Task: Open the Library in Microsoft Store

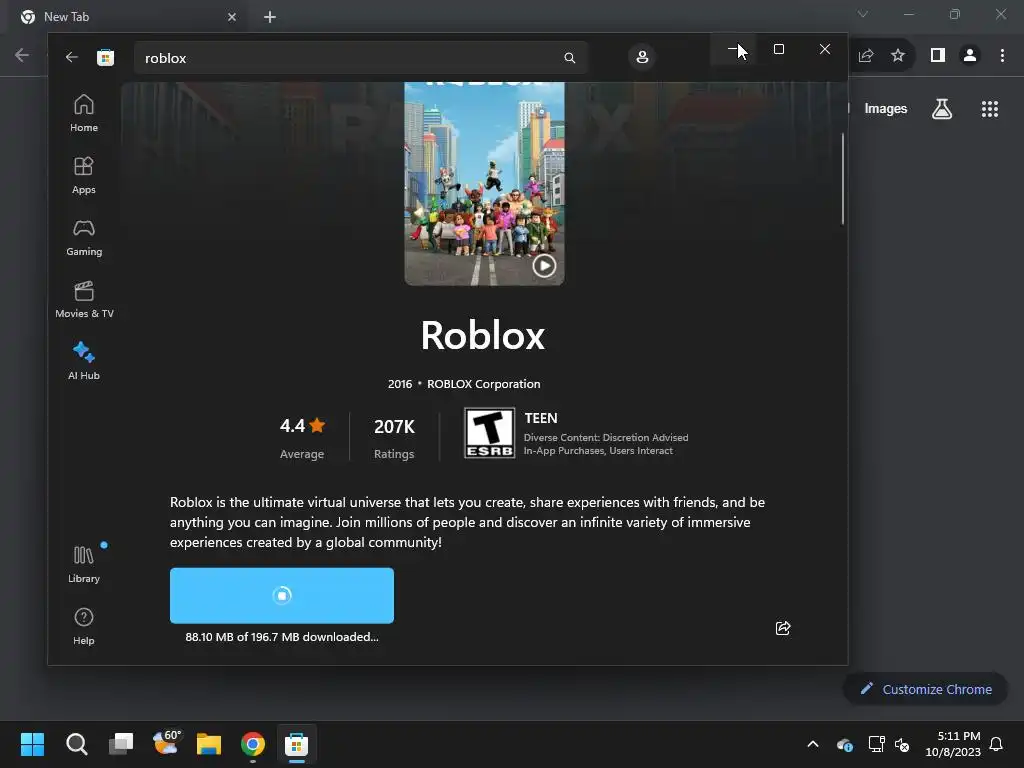Action: [x=84, y=564]
